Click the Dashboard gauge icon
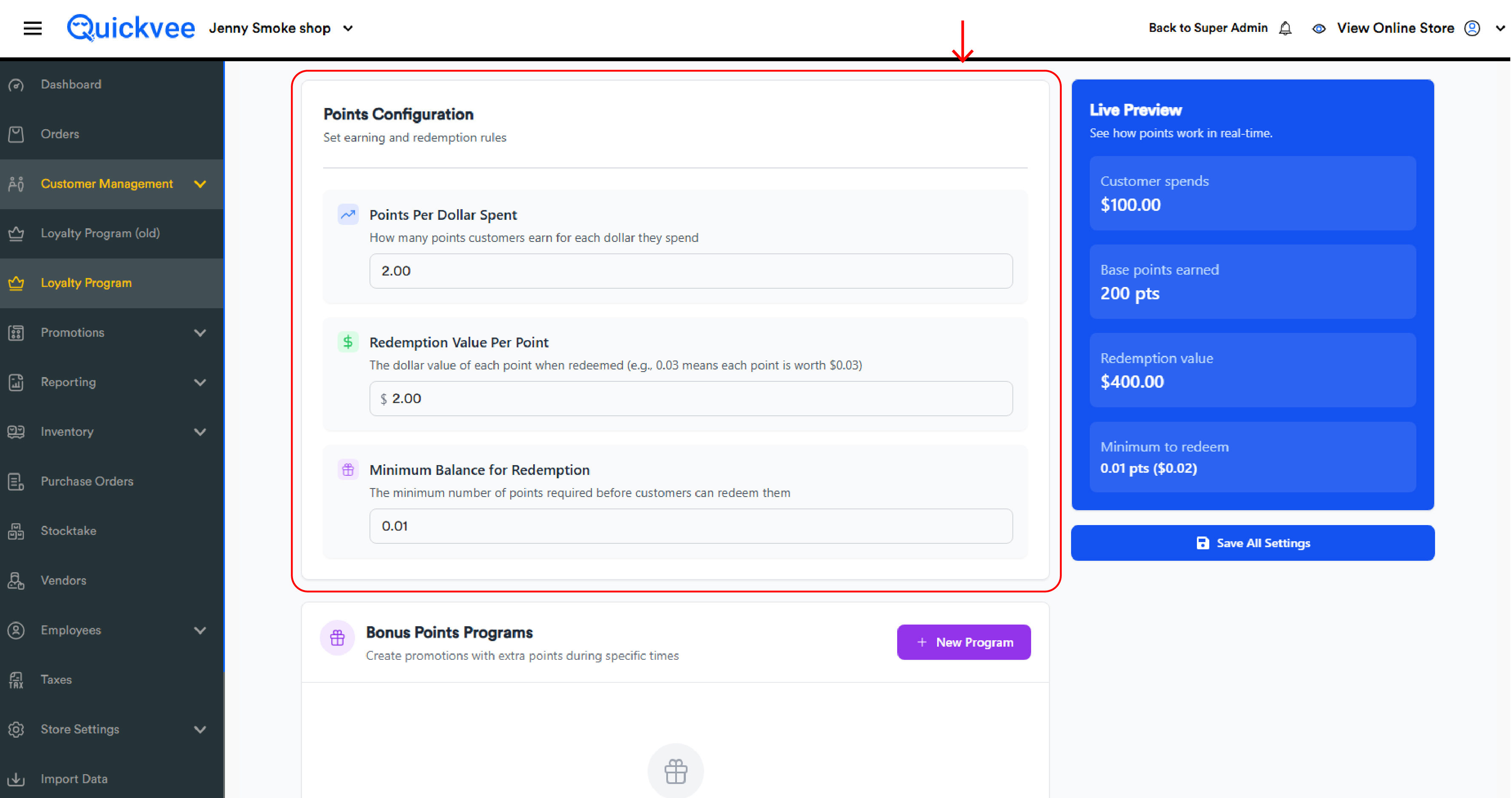The image size is (1512, 798). pos(17,85)
